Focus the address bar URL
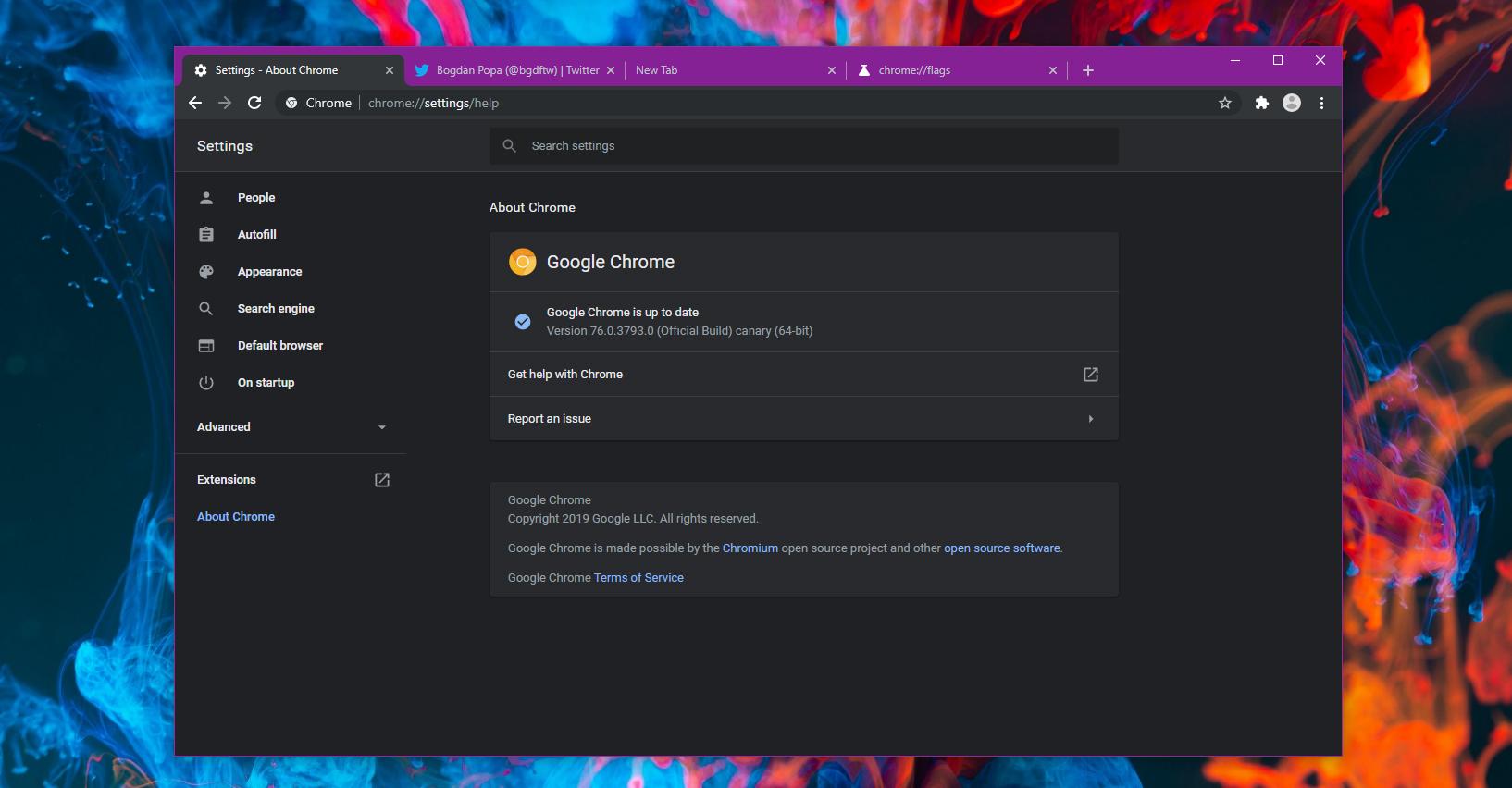The height and width of the screenshot is (788, 1512). pos(433,103)
